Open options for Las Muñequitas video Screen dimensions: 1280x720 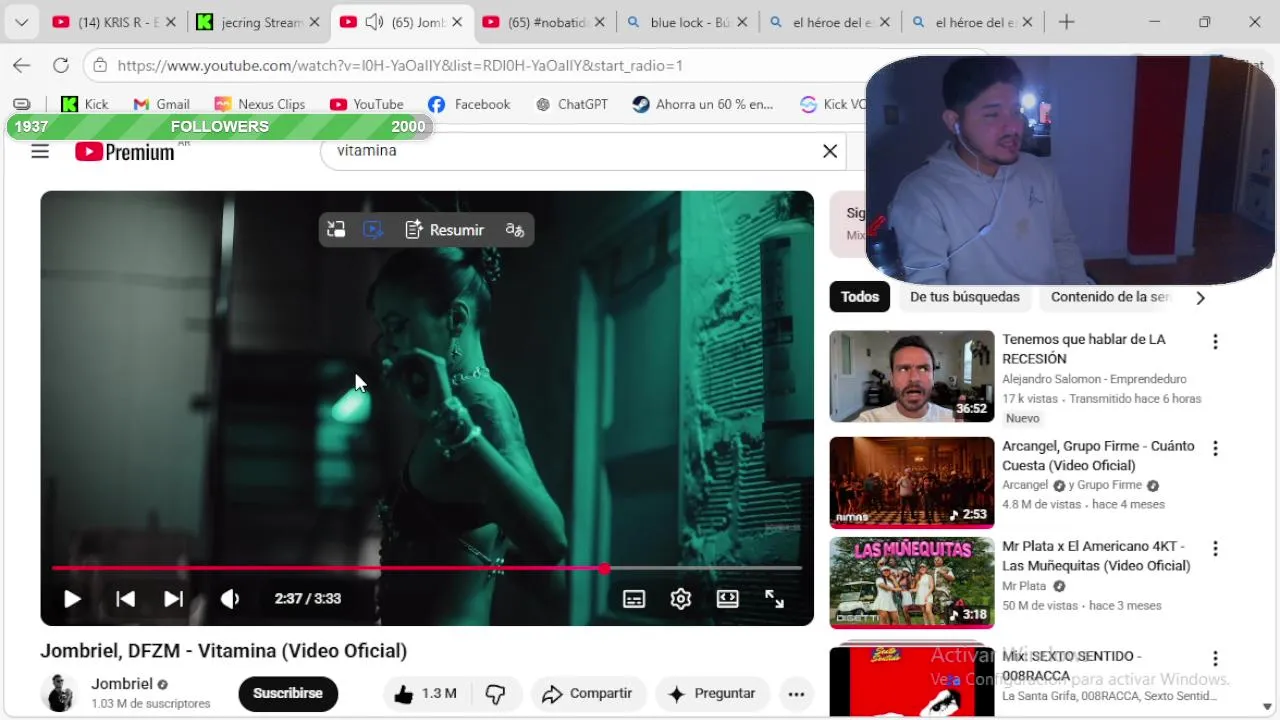[1215, 549]
